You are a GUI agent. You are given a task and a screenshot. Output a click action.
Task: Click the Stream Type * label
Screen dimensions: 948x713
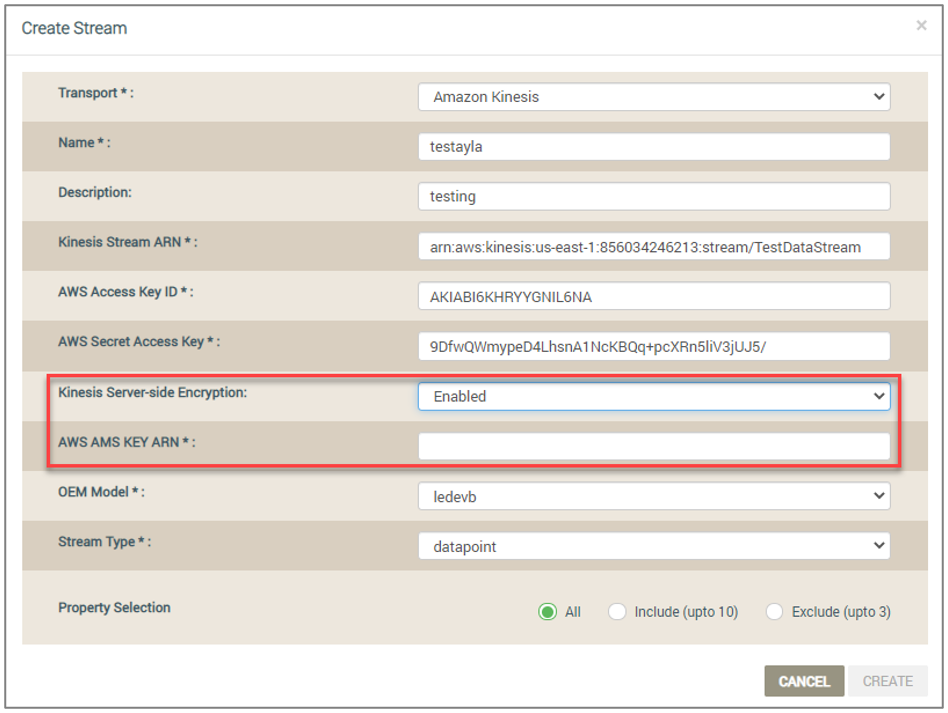tap(105, 542)
